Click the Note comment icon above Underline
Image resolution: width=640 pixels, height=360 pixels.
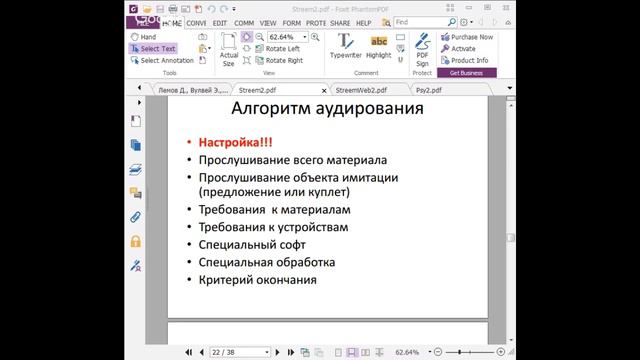click(400, 49)
